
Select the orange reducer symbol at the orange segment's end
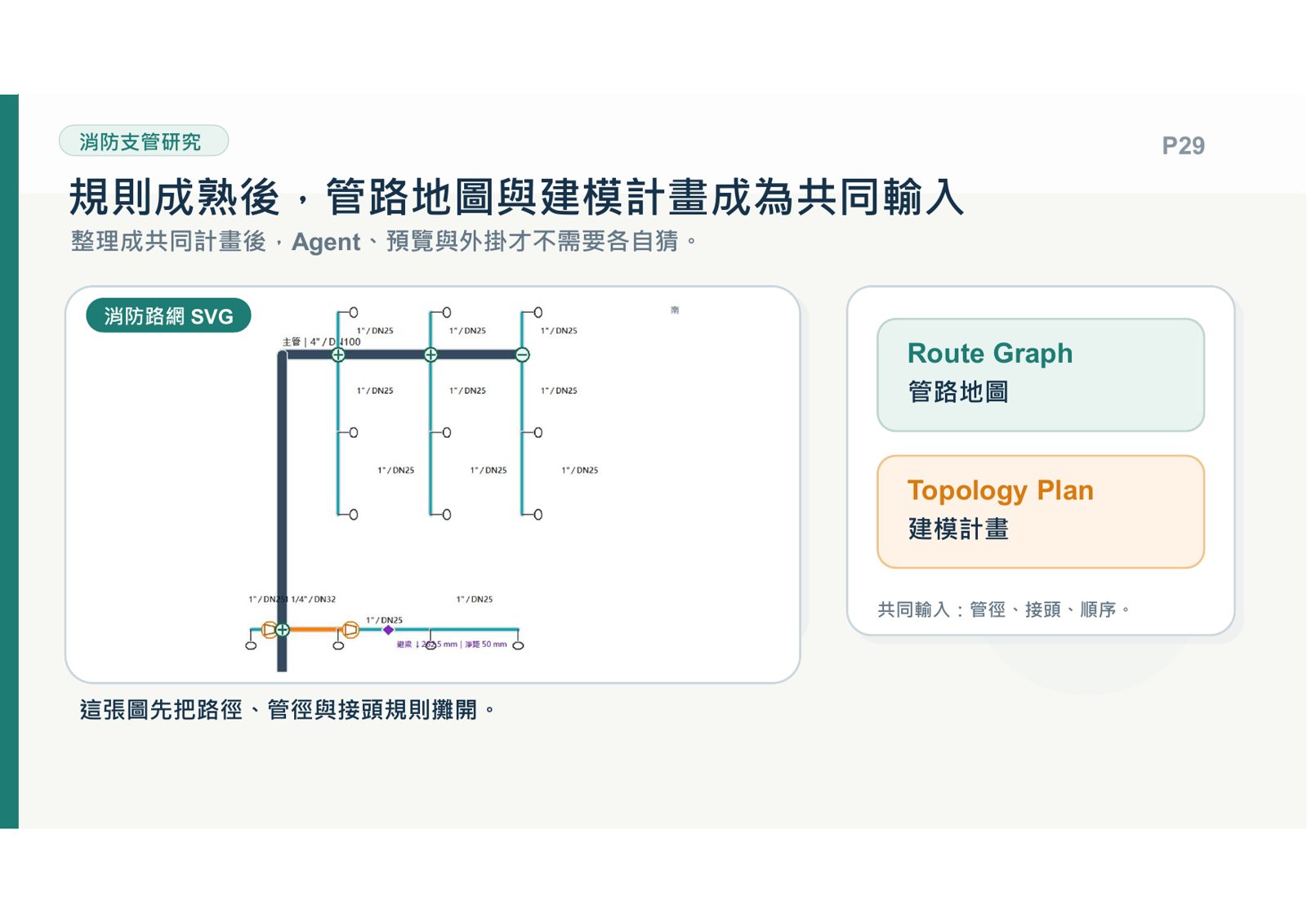click(x=350, y=630)
